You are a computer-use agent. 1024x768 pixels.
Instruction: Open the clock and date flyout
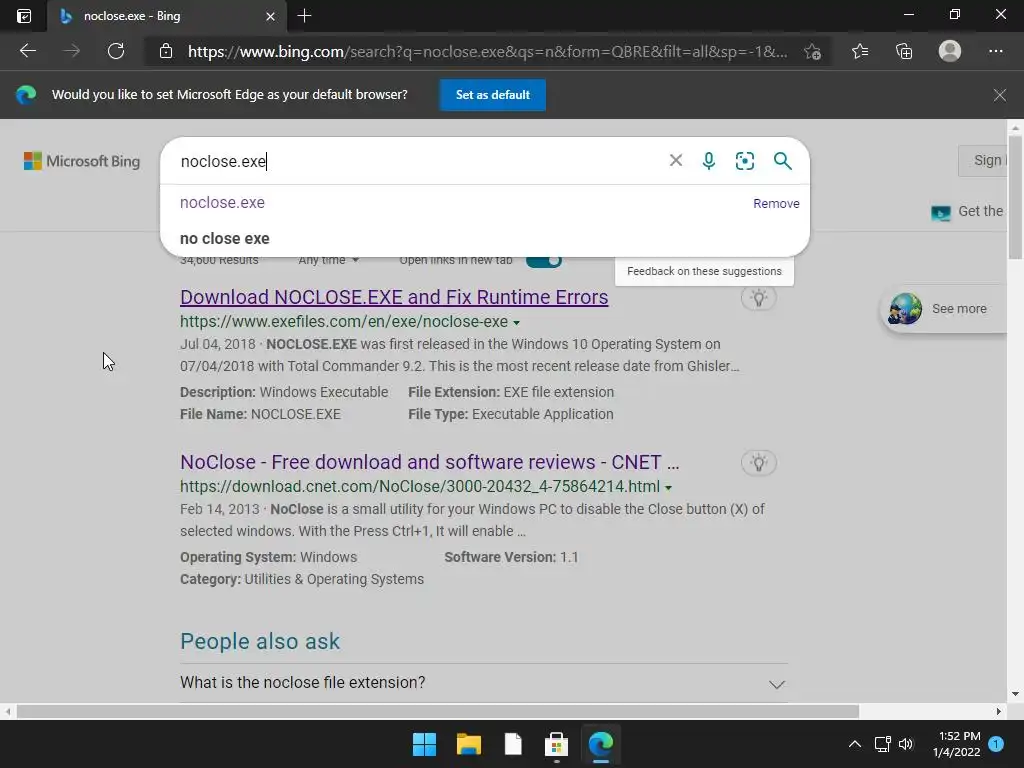pyautogui.click(x=957, y=744)
